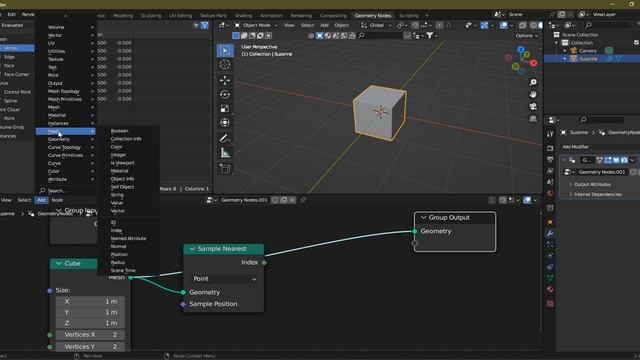Select the Scale tool in viewport toolbar
This screenshot has height=360, width=640.
pos(225,109)
